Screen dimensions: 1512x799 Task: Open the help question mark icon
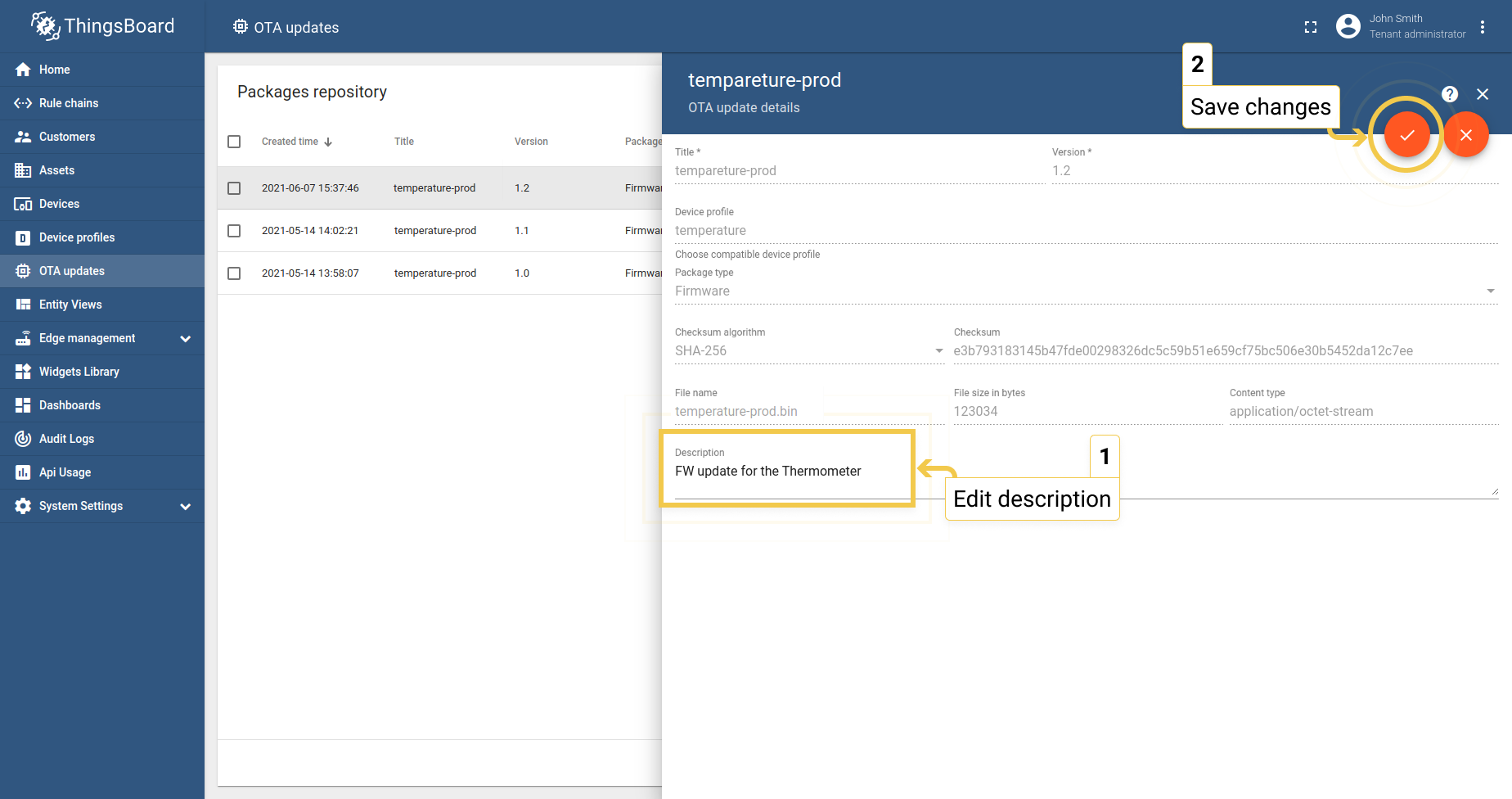point(1449,94)
